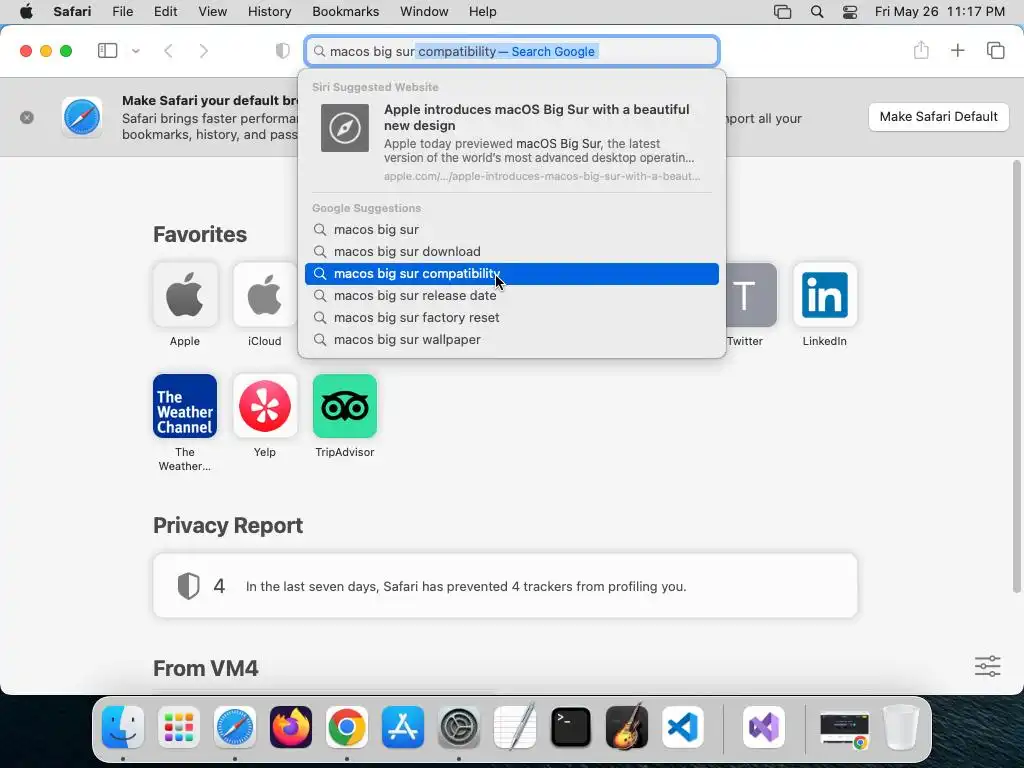Open the TripAdvisor favorite
The width and height of the screenshot is (1024, 768).
pos(345,406)
